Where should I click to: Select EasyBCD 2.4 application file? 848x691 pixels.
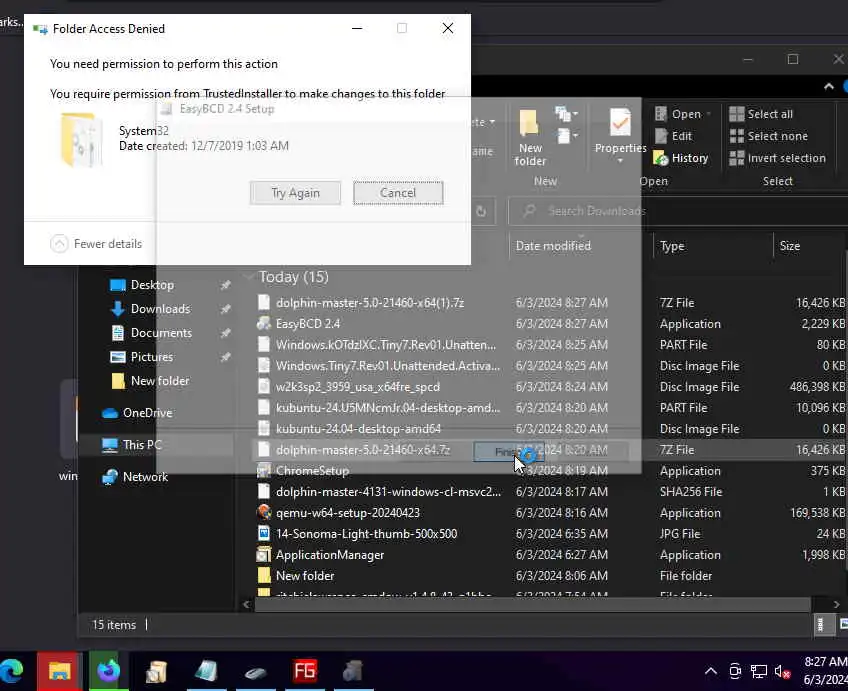click(308, 324)
